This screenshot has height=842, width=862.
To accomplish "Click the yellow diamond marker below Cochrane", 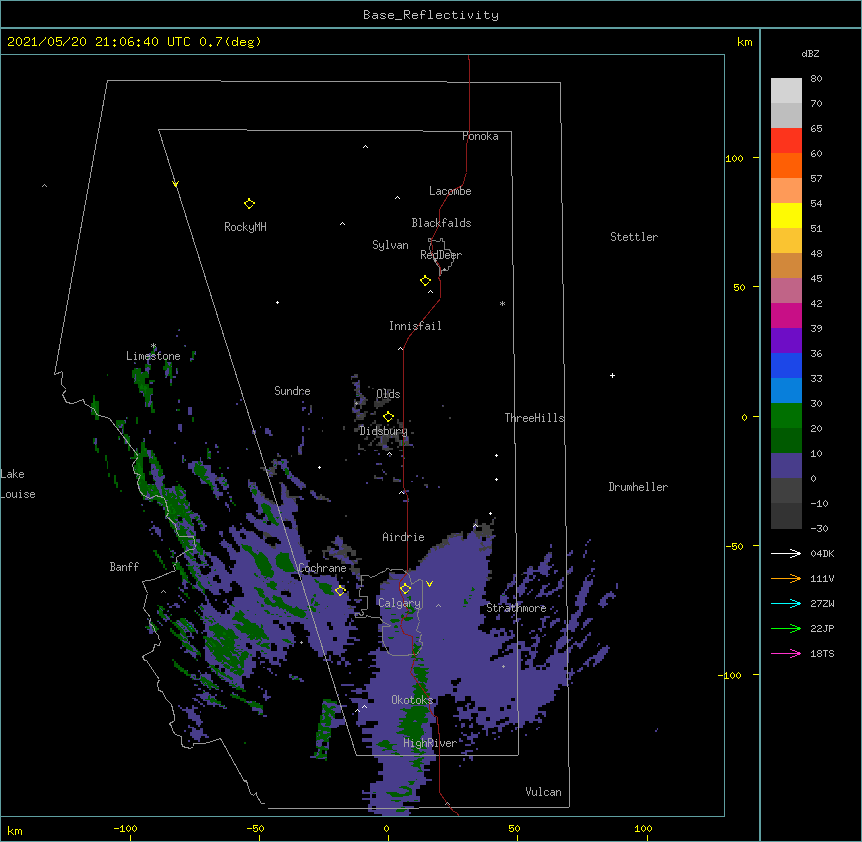I will pyautogui.click(x=340, y=590).
